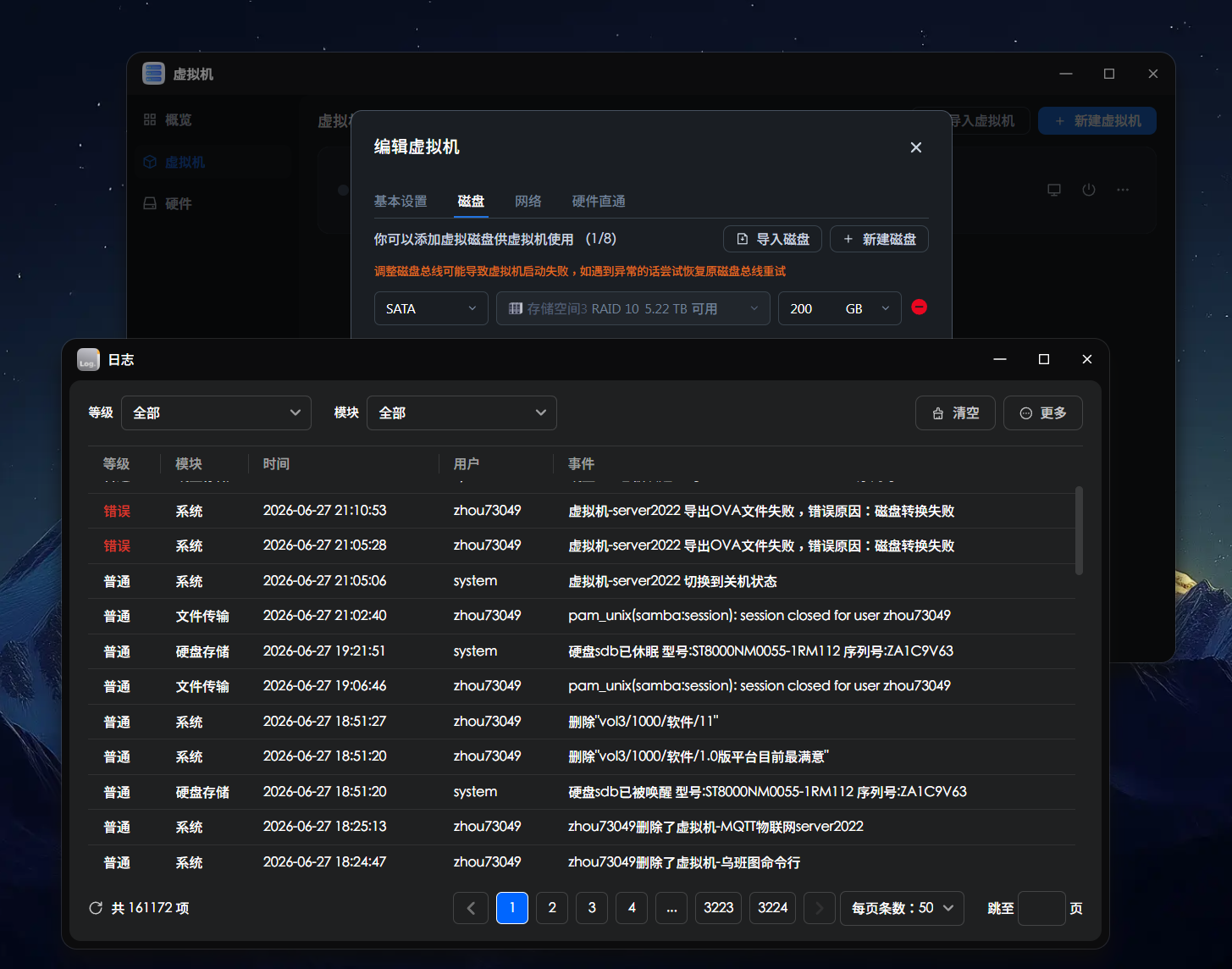Click 事件 column header
Screen dimensions: 1232x969
(582, 463)
